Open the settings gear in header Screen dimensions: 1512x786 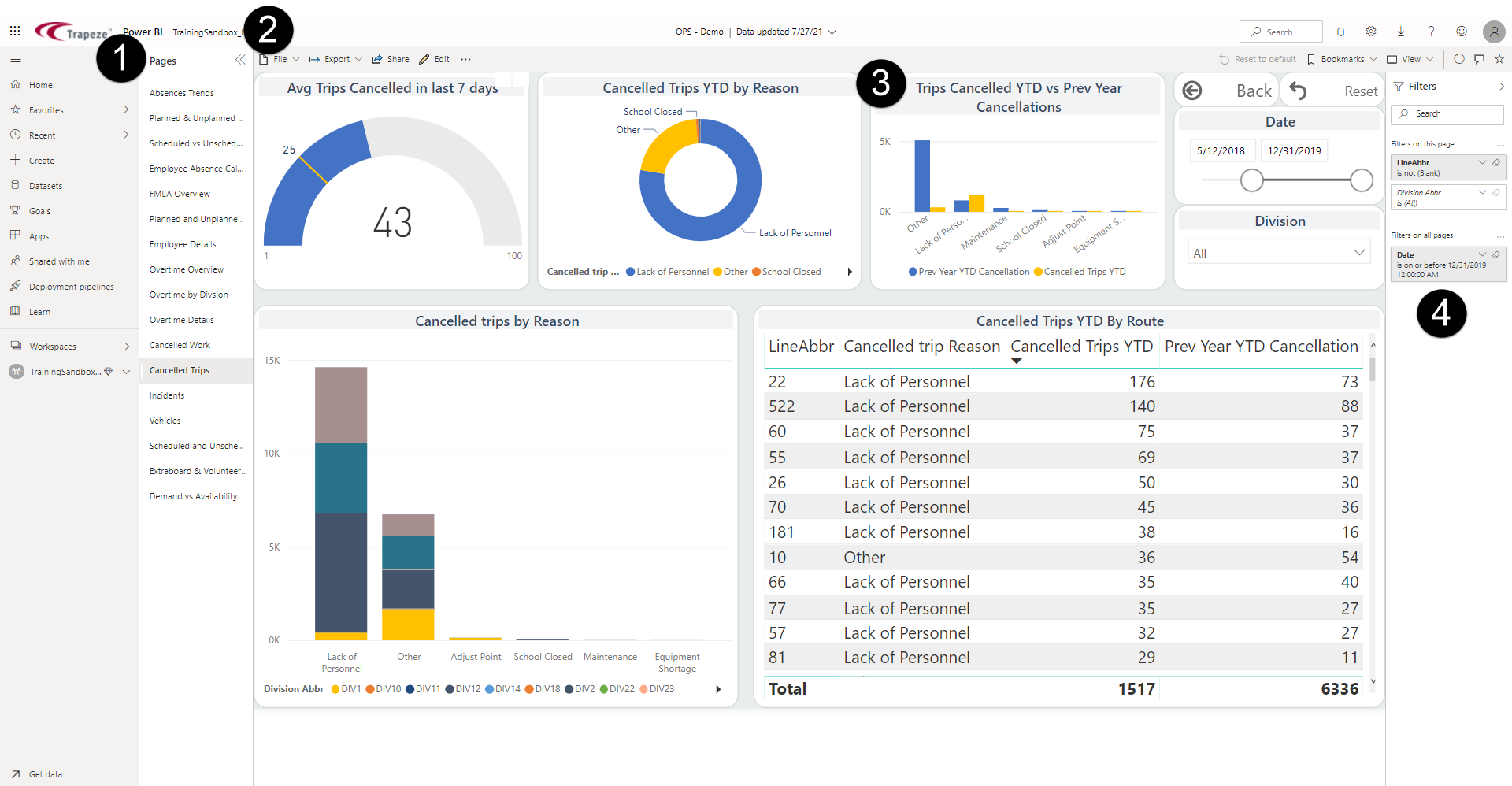click(x=1371, y=32)
